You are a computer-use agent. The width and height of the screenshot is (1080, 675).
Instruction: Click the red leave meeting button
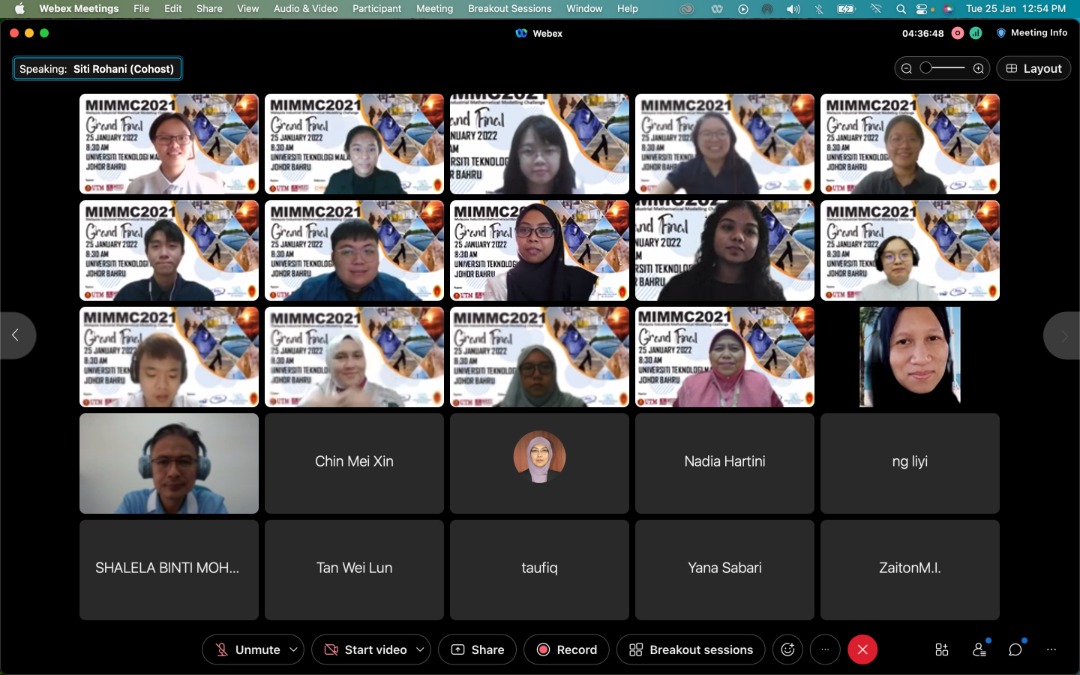(x=862, y=649)
